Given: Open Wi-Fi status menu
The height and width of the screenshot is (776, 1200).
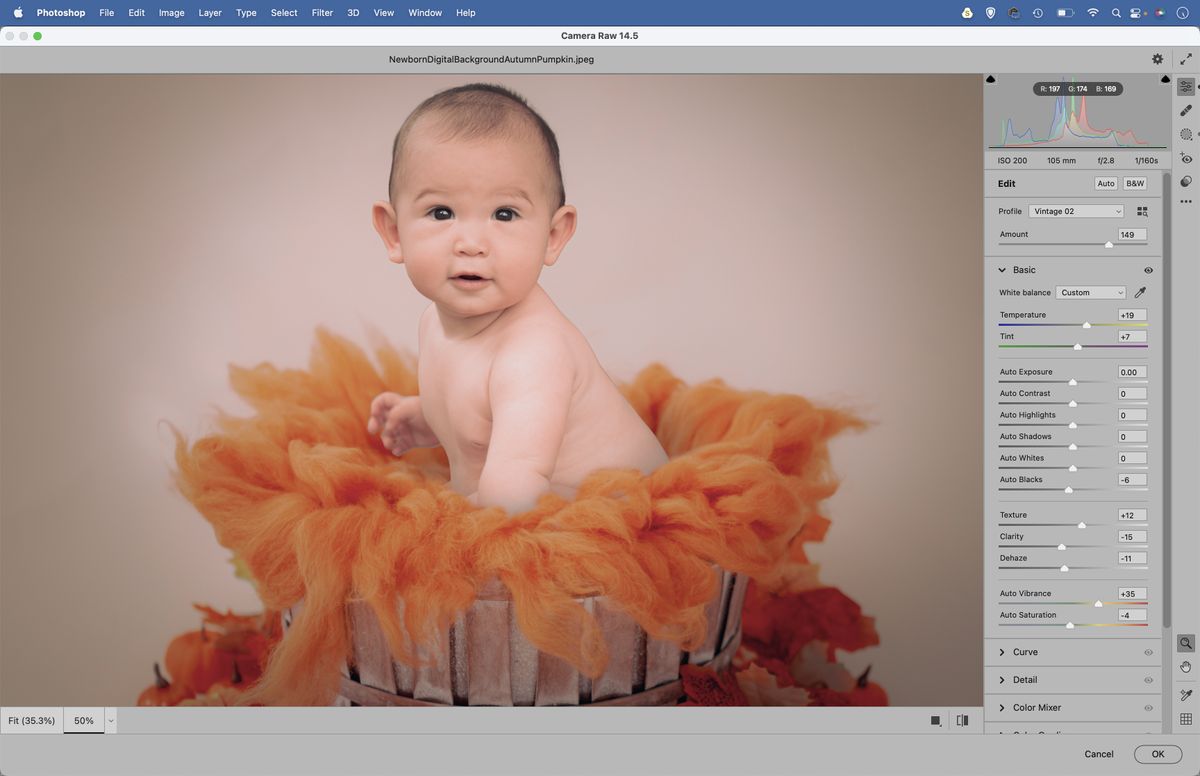Looking at the screenshot, I should (1093, 13).
